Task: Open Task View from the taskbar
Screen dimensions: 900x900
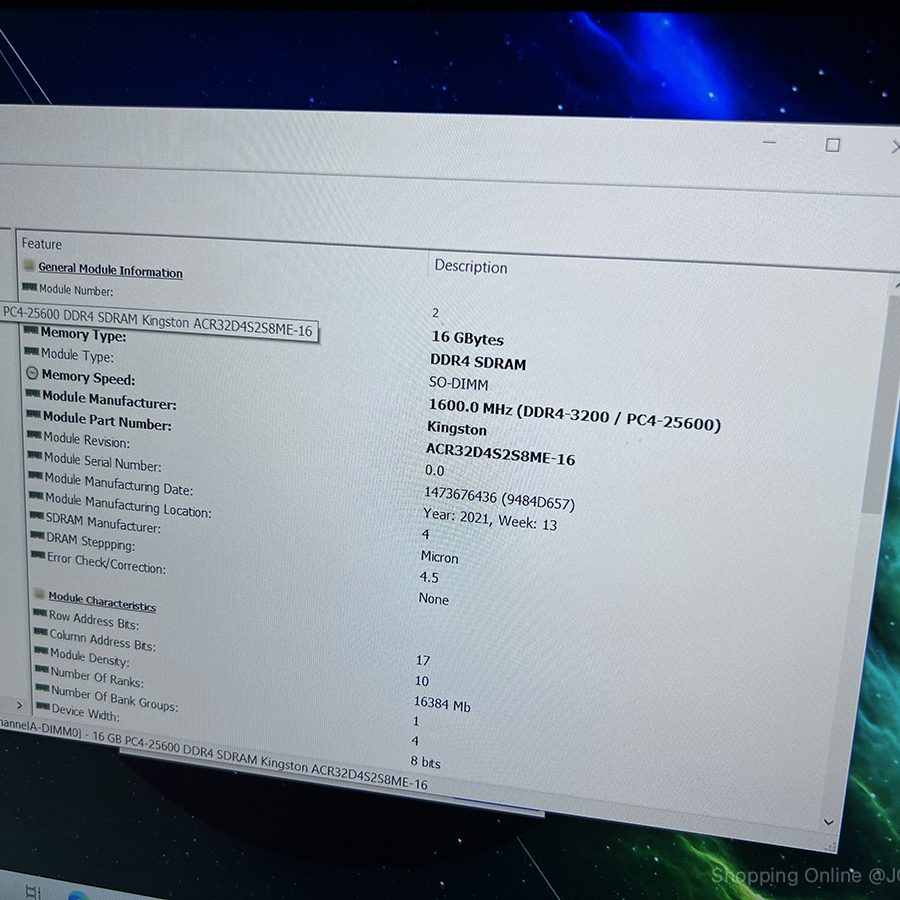Action: (x=33, y=892)
